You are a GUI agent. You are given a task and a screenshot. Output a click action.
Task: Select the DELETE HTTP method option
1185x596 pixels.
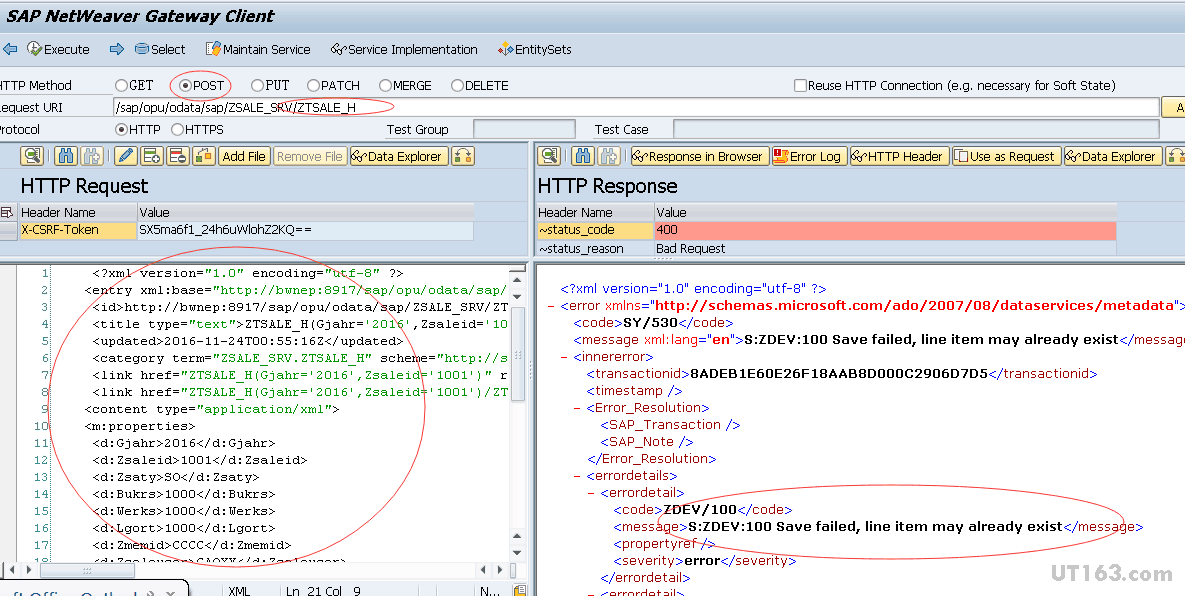[x=458, y=86]
